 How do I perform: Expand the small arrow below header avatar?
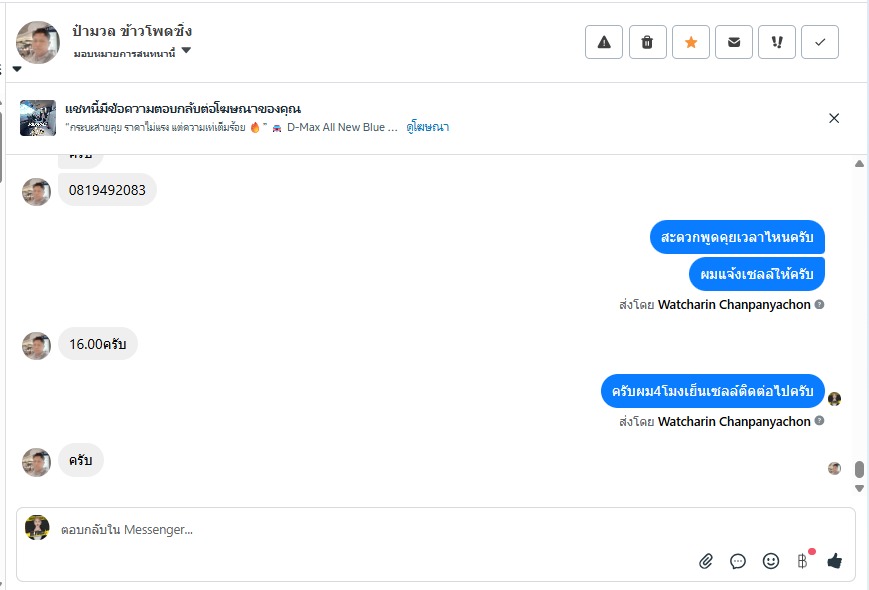[17, 69]
